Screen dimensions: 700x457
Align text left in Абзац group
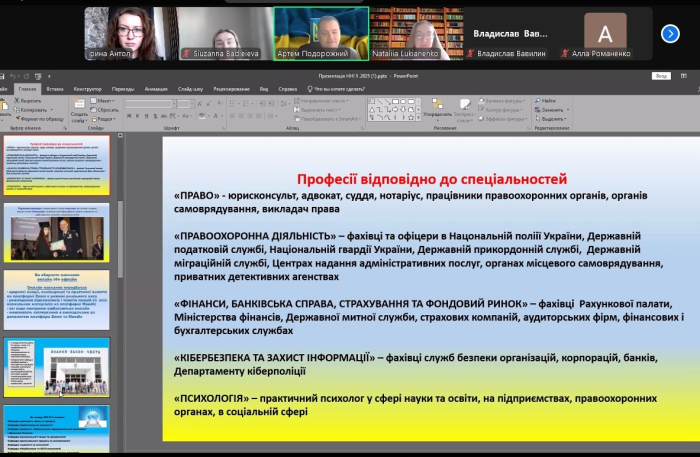point(232,116)
